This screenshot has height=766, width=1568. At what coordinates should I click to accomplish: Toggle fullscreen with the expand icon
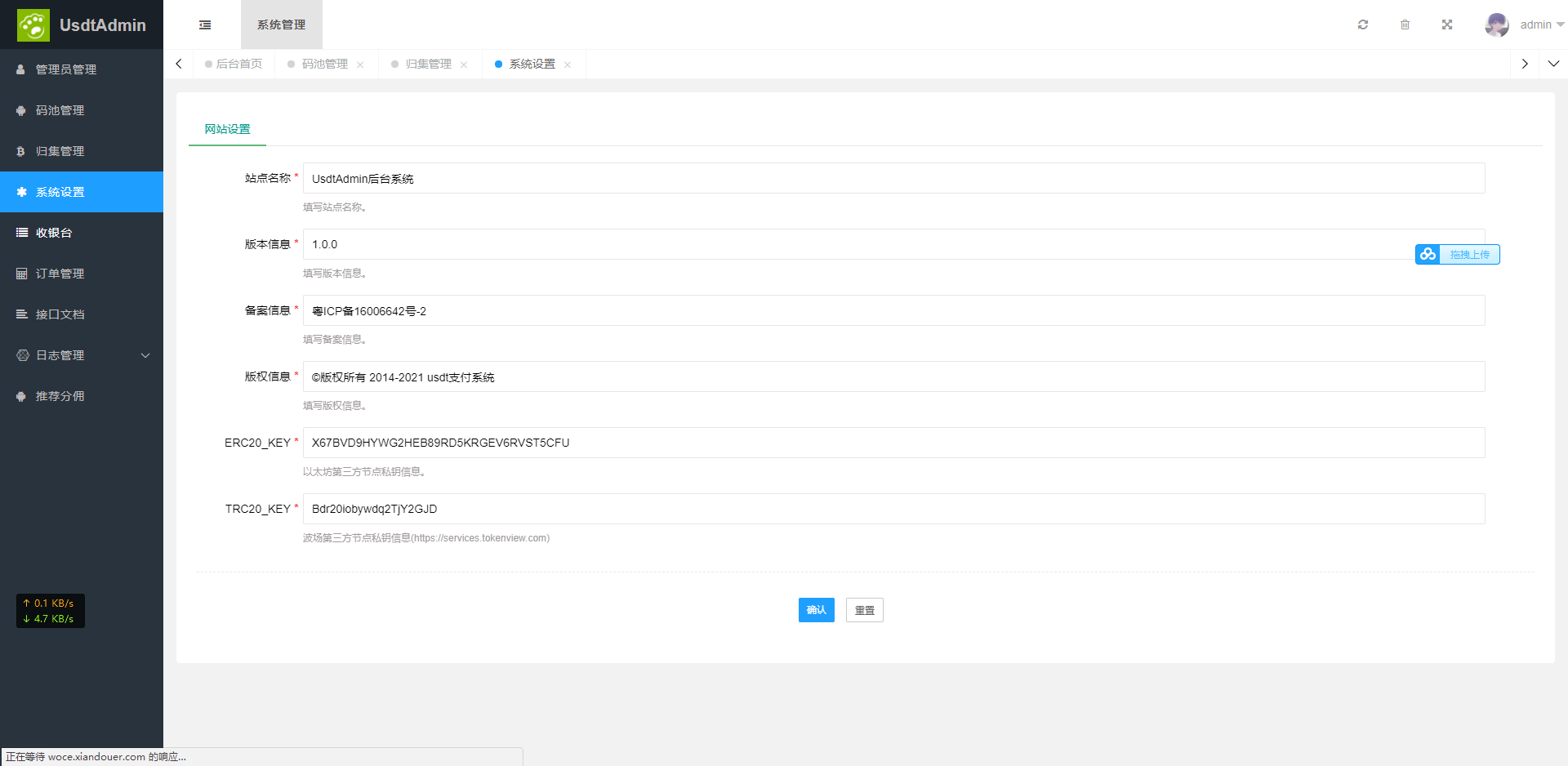pos(1447,24)
